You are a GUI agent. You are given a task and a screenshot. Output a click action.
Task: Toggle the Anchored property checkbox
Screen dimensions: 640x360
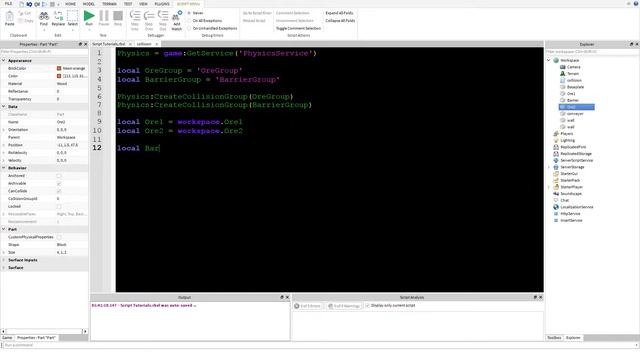point(59,176)
